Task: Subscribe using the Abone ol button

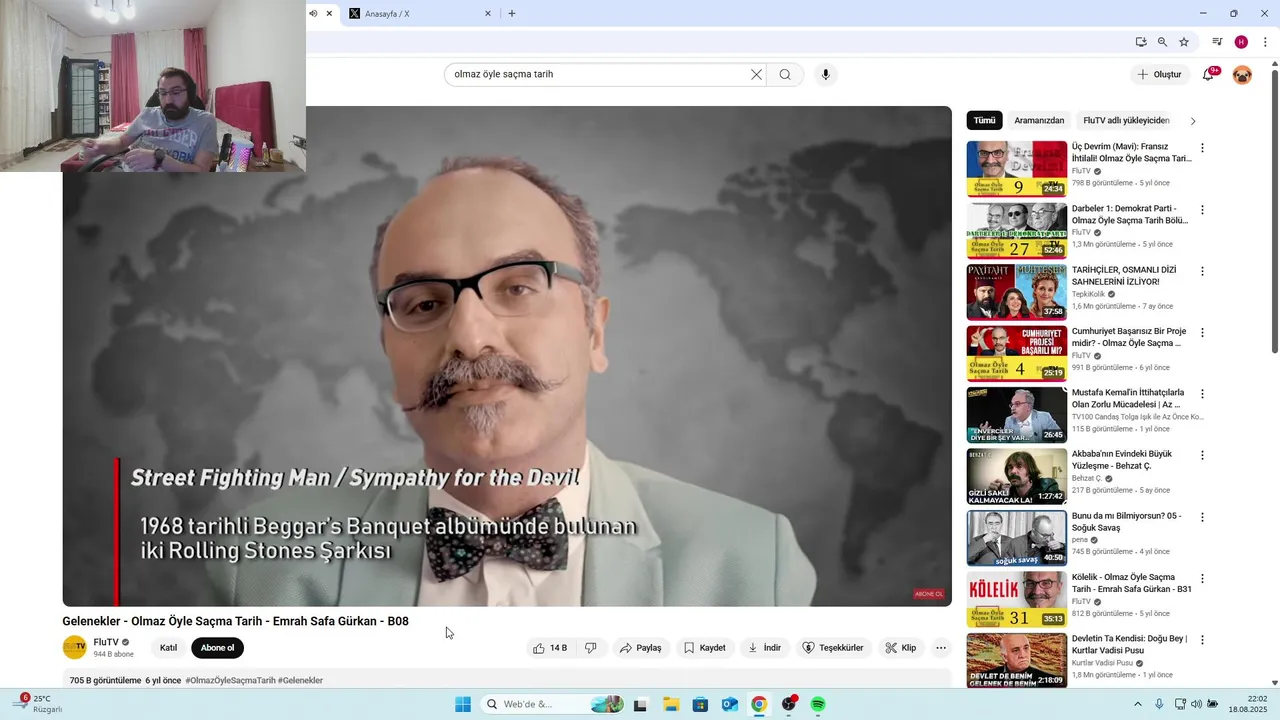Action: pos(217,648)
